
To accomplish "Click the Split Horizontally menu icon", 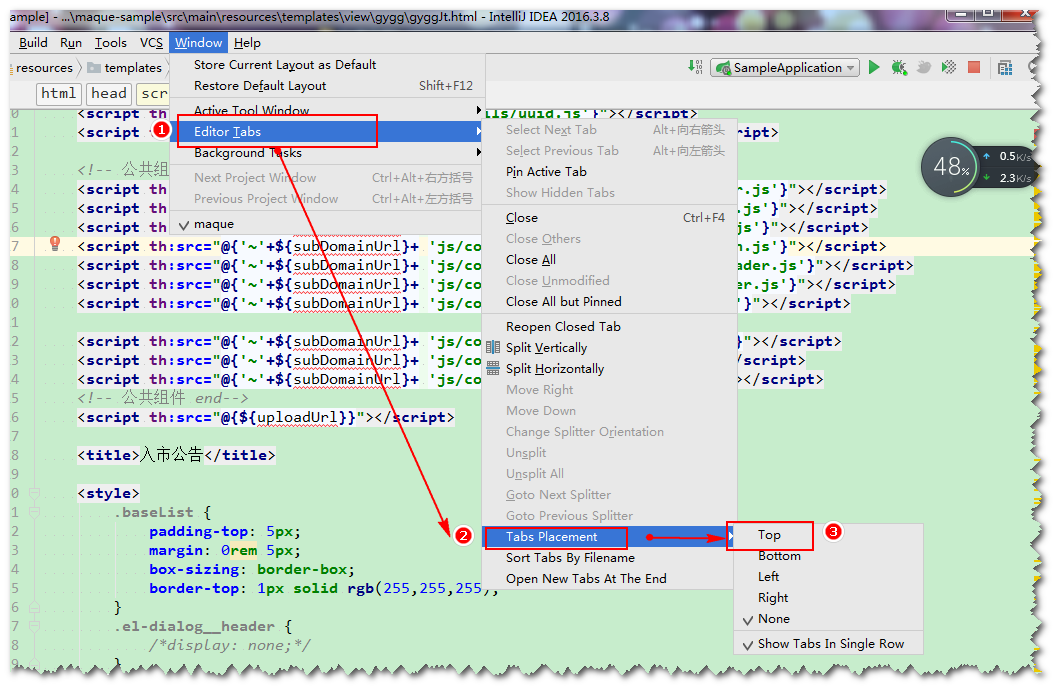I will [x=493, y=369].
